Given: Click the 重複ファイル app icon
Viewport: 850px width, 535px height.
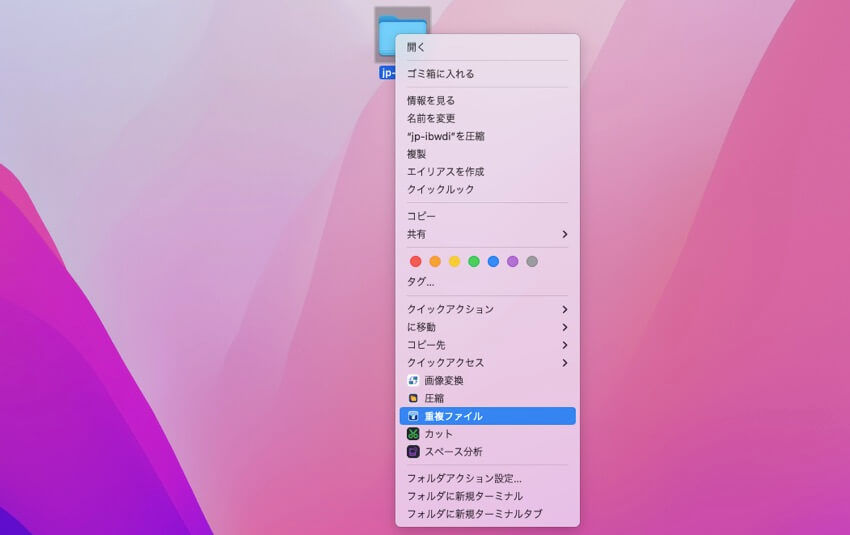Looking at the screenshot, I should [413, 416].
